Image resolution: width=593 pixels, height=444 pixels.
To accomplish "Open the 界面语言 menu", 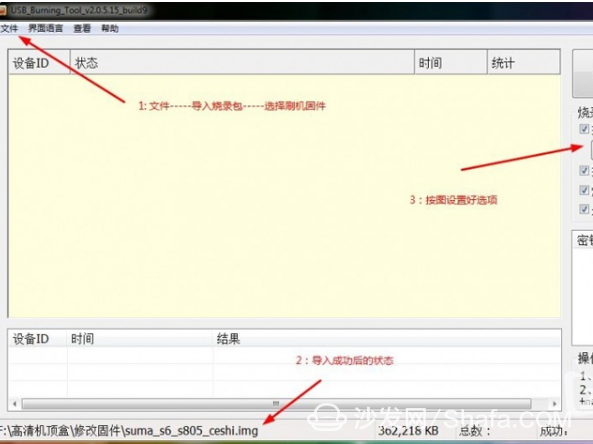I will 45,28.
